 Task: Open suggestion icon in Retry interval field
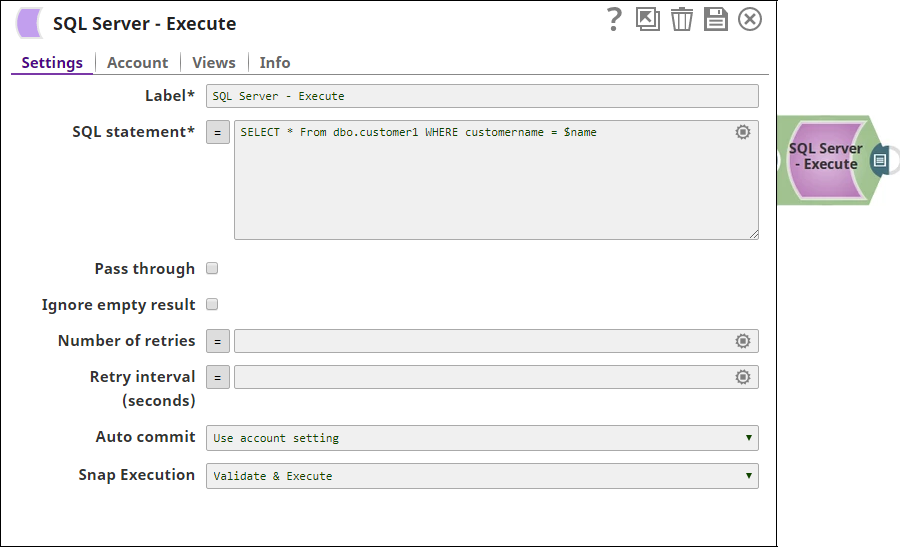click(x=743, y=377)
